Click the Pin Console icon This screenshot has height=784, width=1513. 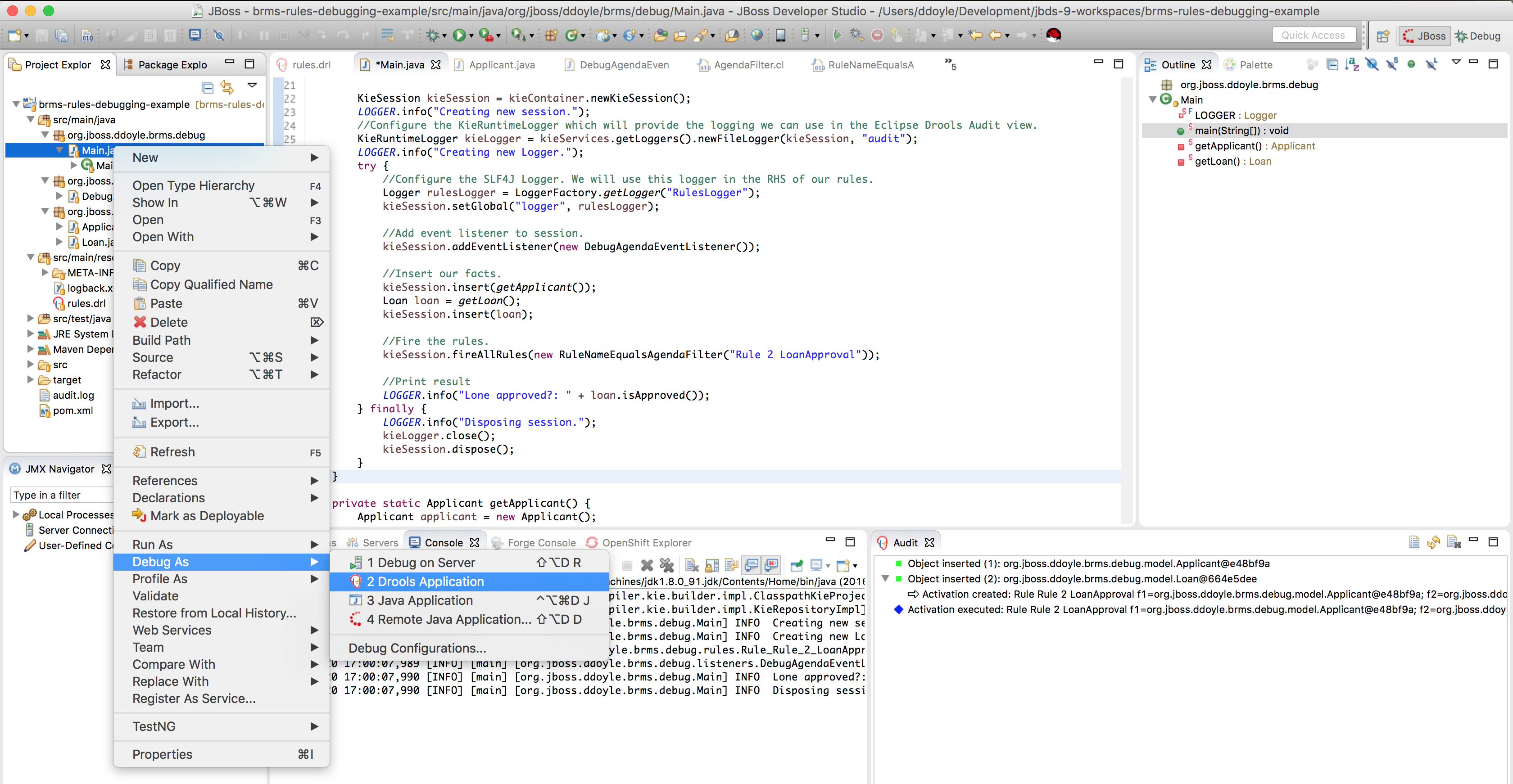797,565
